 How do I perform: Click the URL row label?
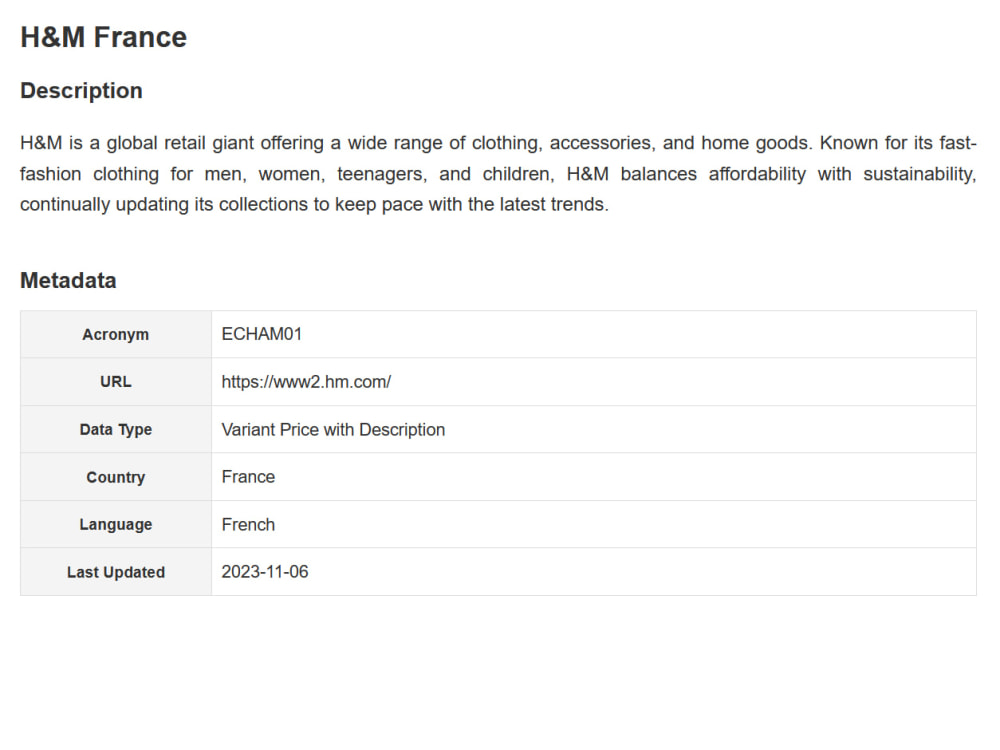(115, 382)
